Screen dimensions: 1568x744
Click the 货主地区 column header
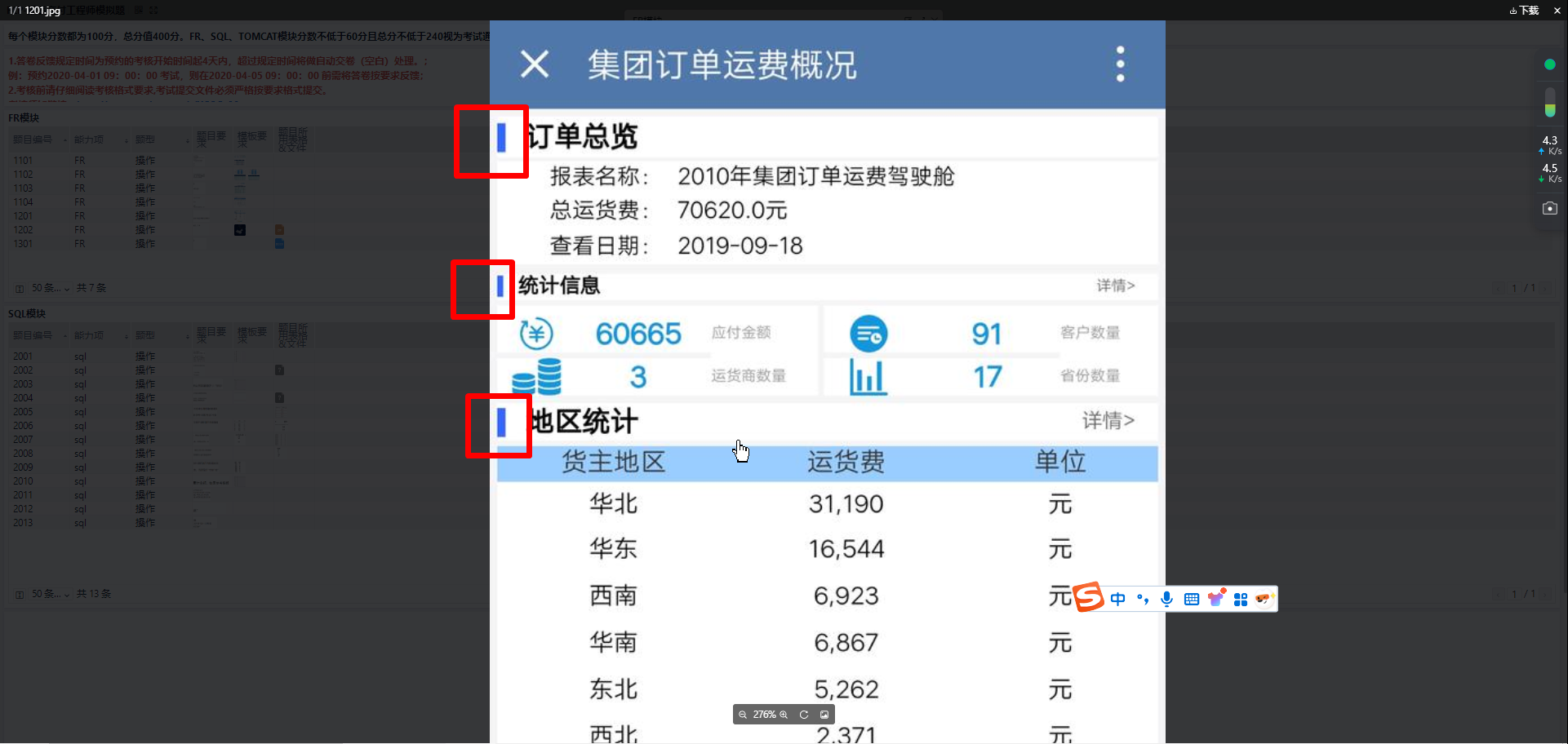pos(613,462)
